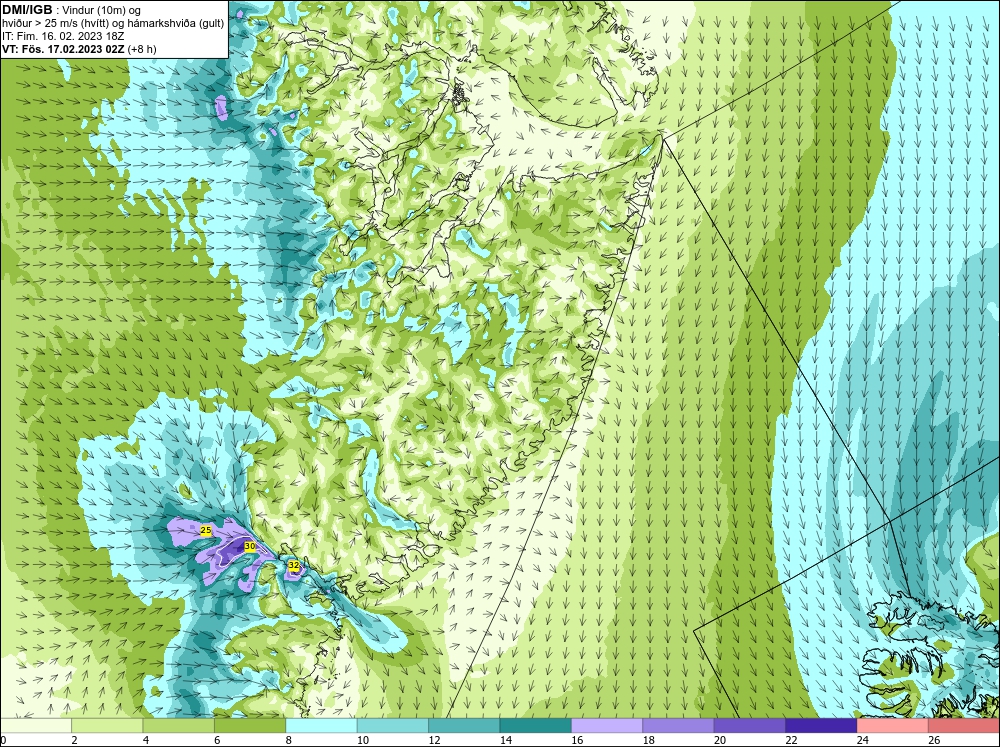The image size is (1000, 747).
Task: Click the yellow 30 gust label
Action: (250, 547)
